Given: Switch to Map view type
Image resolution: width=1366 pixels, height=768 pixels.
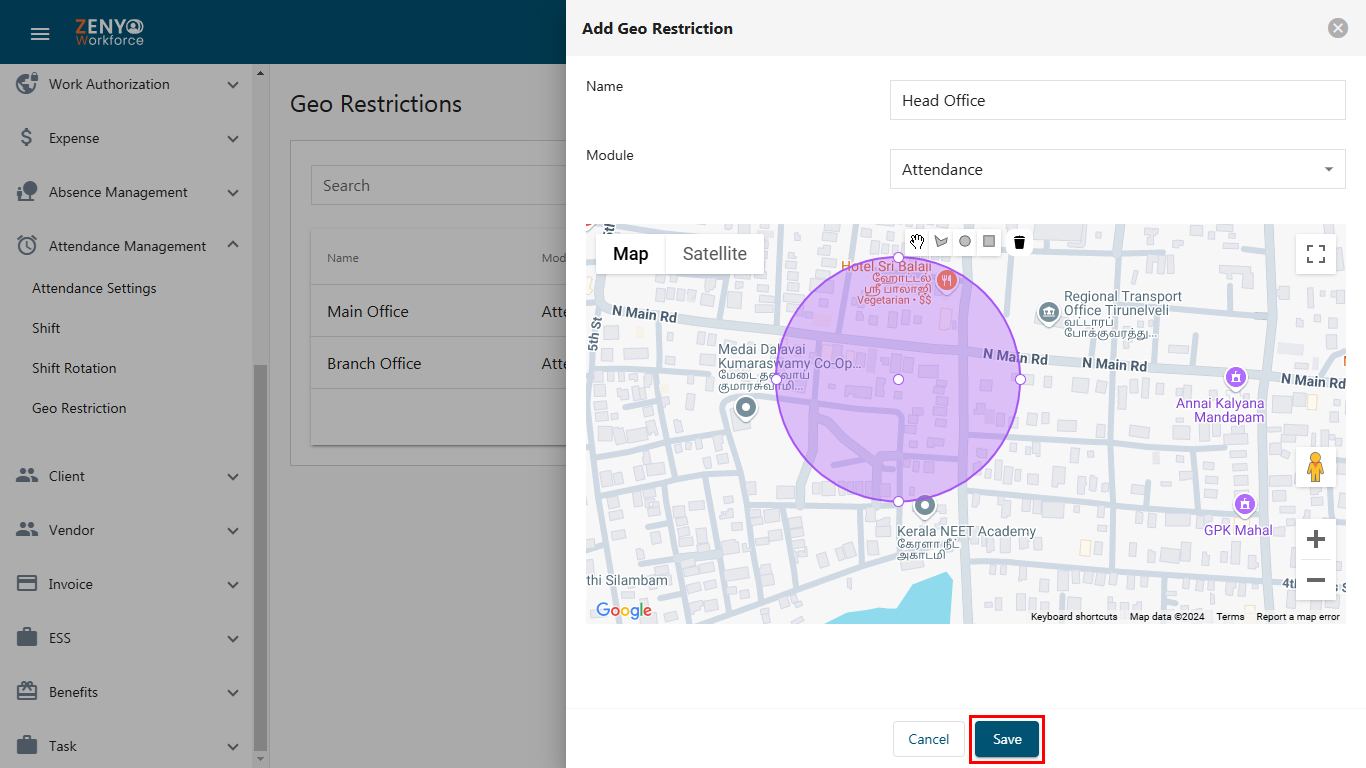Looking at the screenshot, I should click(631, 254).
